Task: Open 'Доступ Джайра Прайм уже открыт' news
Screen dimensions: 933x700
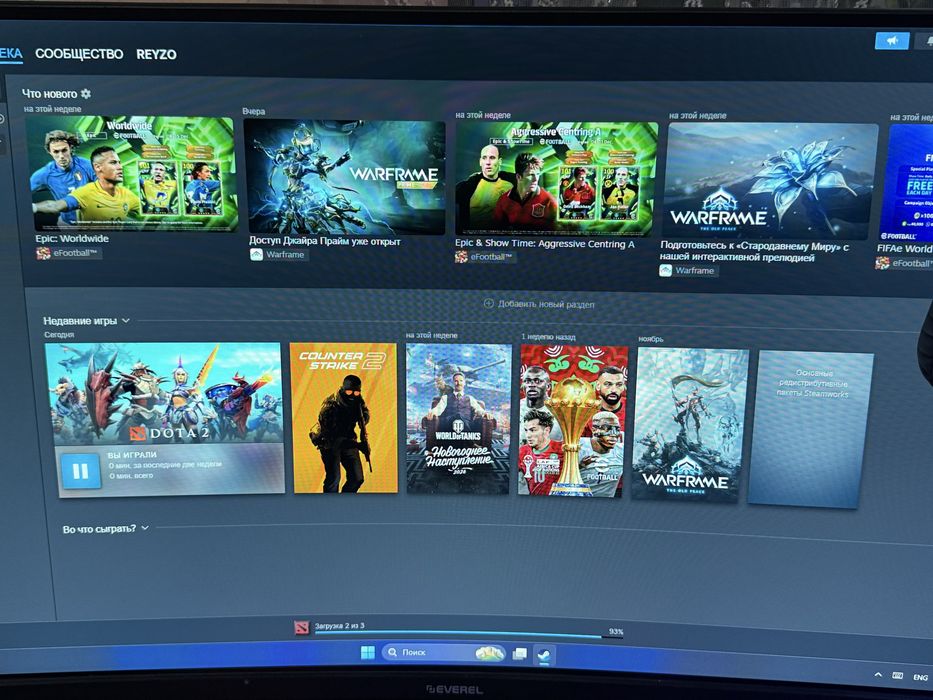Action: click(x=324, y=241)
